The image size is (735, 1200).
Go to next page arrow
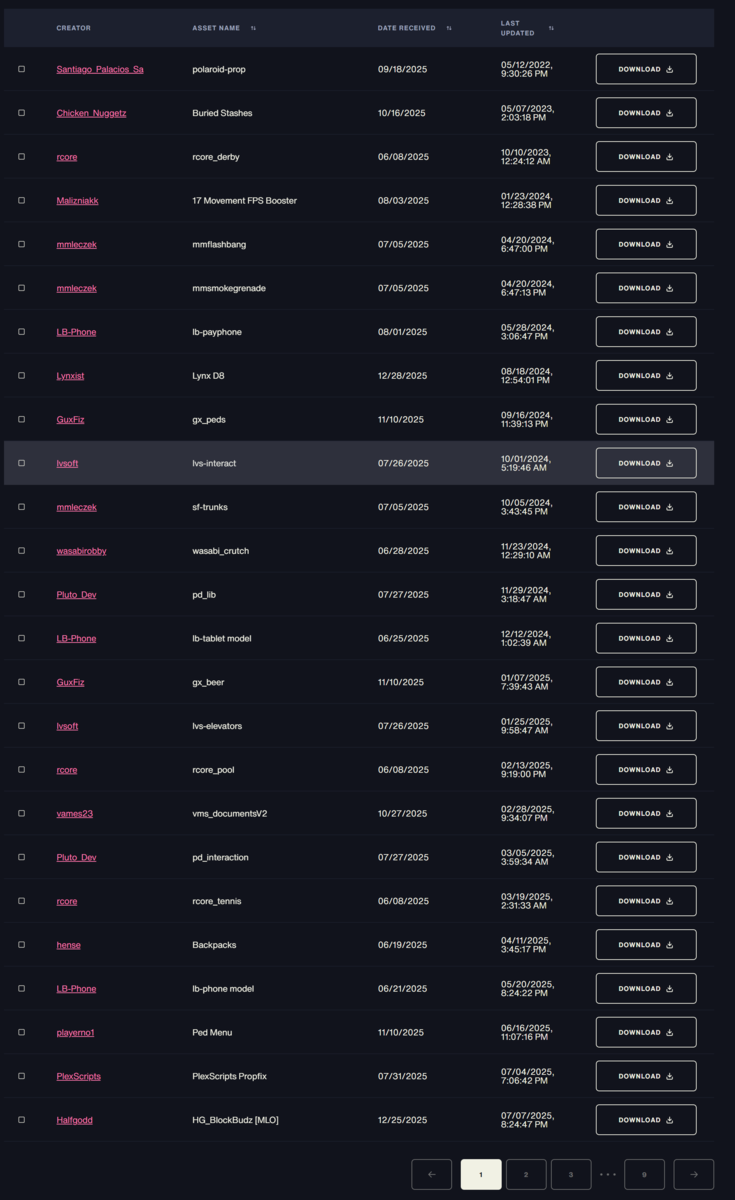pyautogui.click(x=694, y=1174)
